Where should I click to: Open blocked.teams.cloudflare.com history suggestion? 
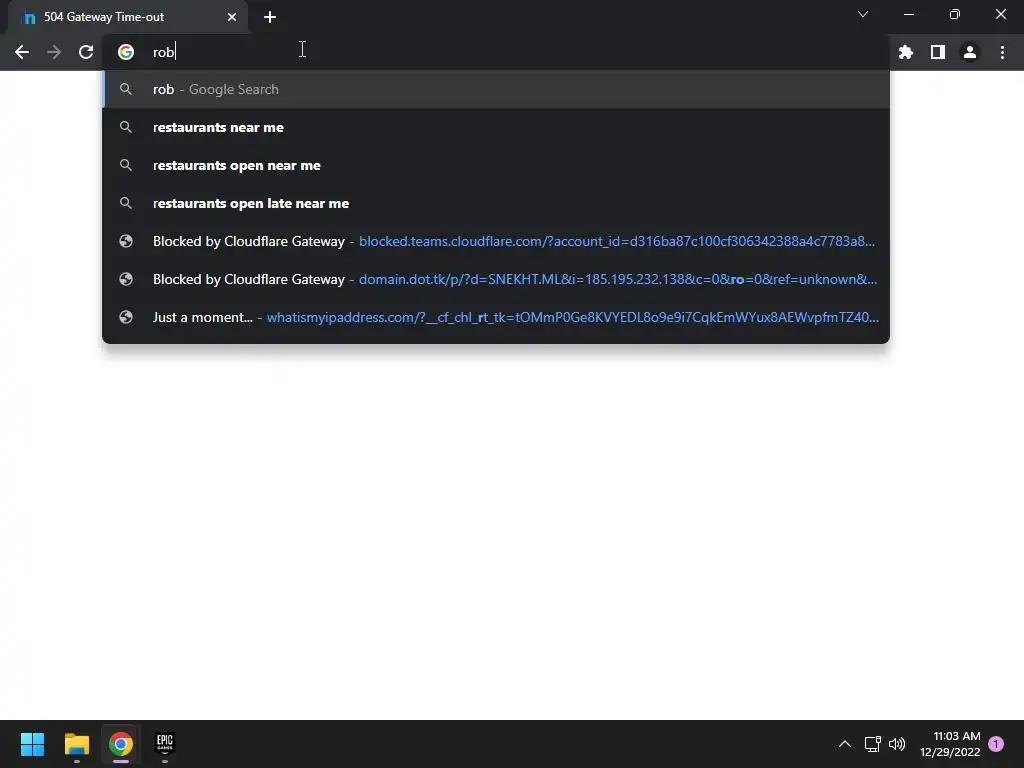496,241
